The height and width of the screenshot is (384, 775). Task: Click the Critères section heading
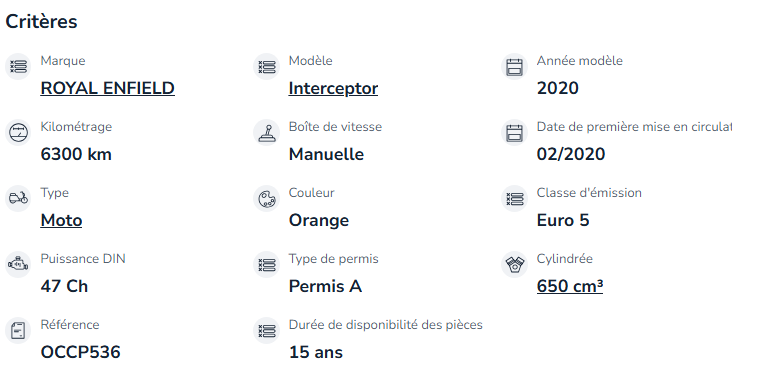point(42,22)
